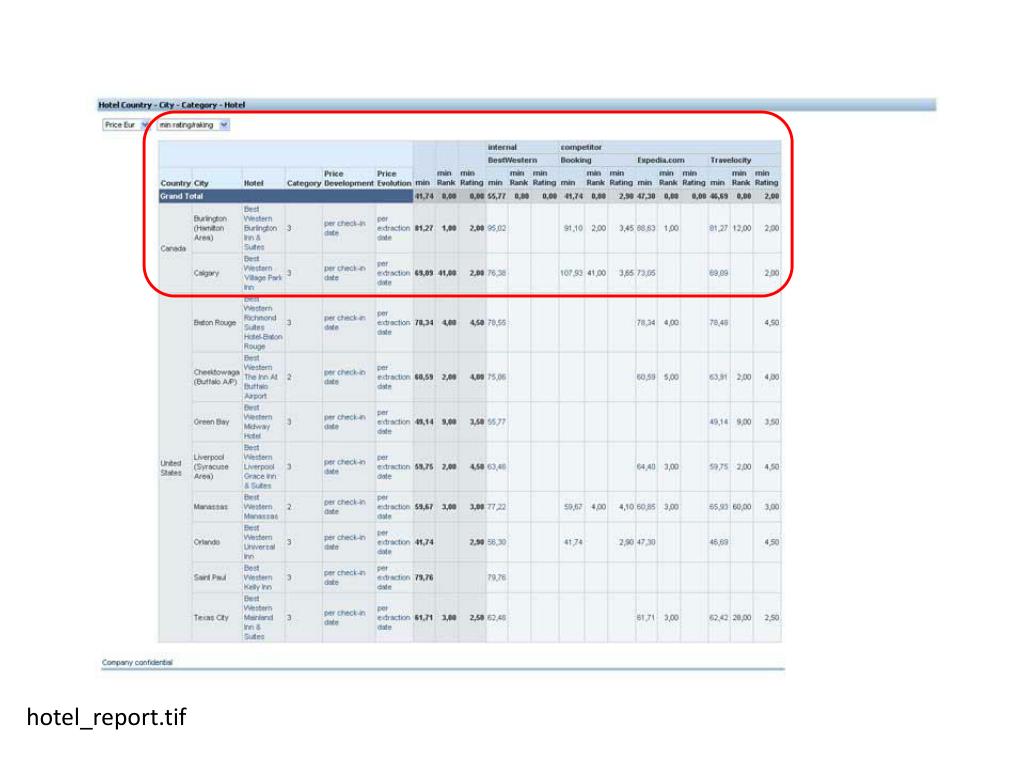Viewport: 1024px width, 768px height.
Task: Click the 77,22 BestWestern price for Manassas
Action: 496,507
